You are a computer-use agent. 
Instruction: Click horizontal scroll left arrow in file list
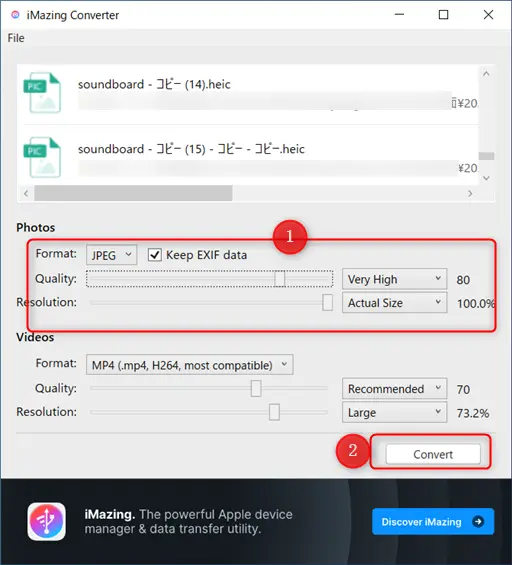point(26,193)
